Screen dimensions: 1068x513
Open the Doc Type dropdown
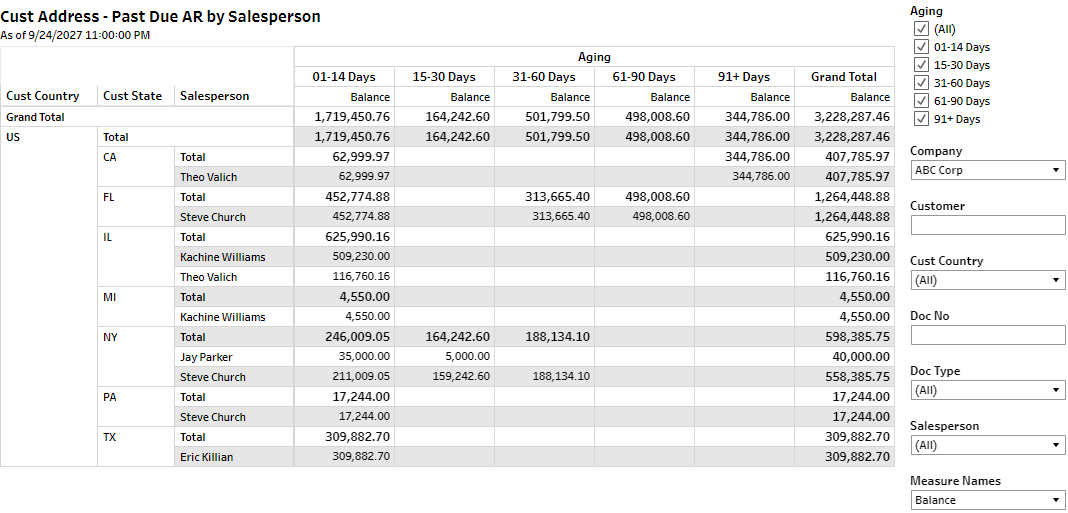(x=987, y=390)
